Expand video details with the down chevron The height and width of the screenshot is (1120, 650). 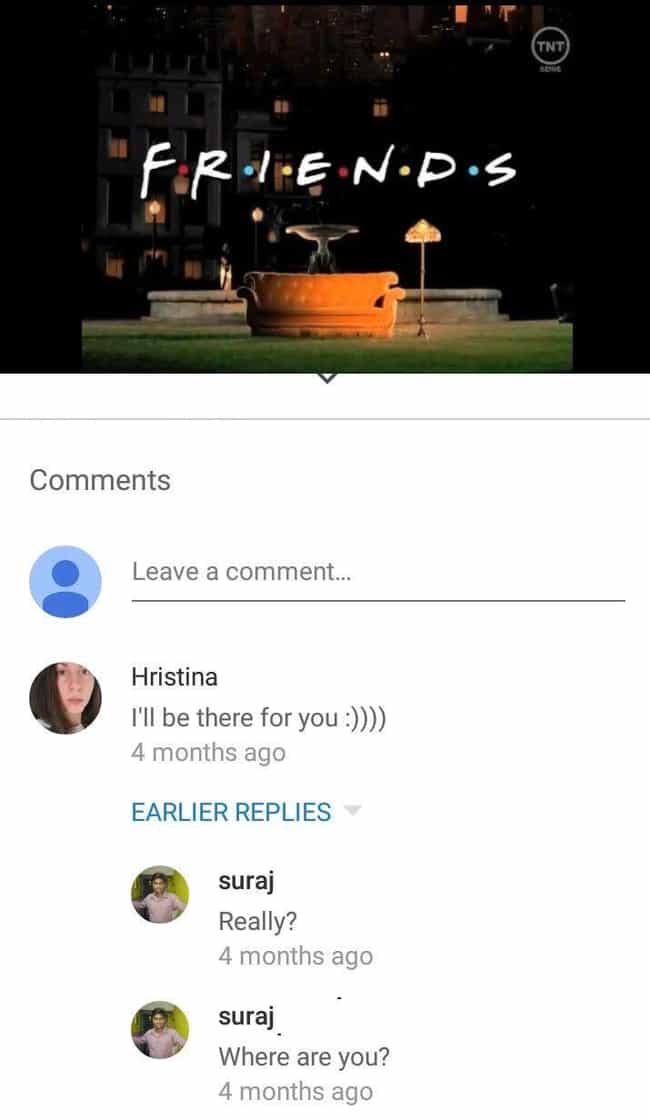click(x=326, y=379)
